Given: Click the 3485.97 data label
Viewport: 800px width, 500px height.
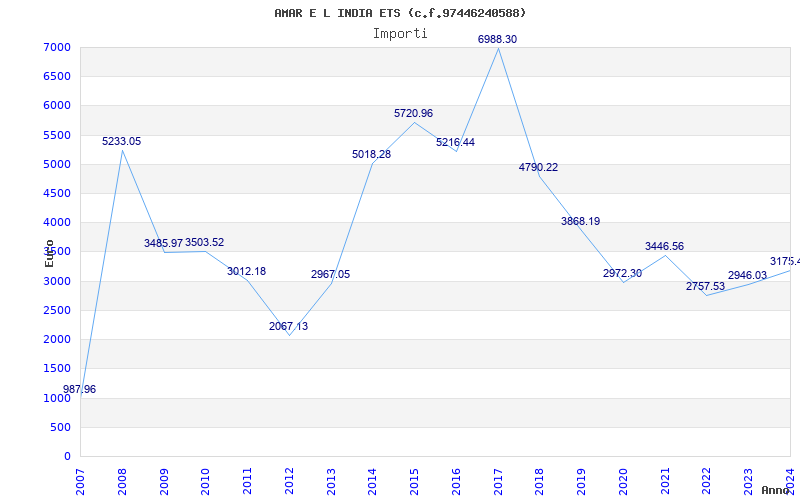Looking at the screenshot, I should [163, 243].
